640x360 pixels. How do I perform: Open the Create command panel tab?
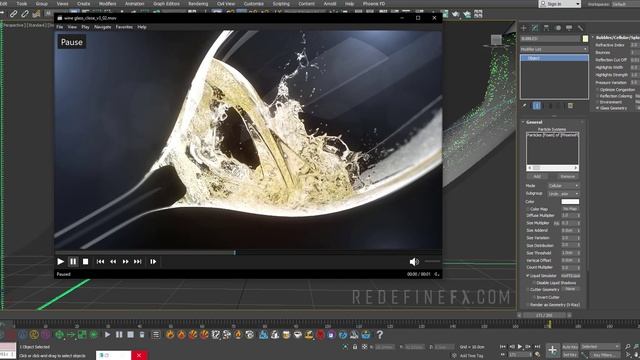coord(524,28)
